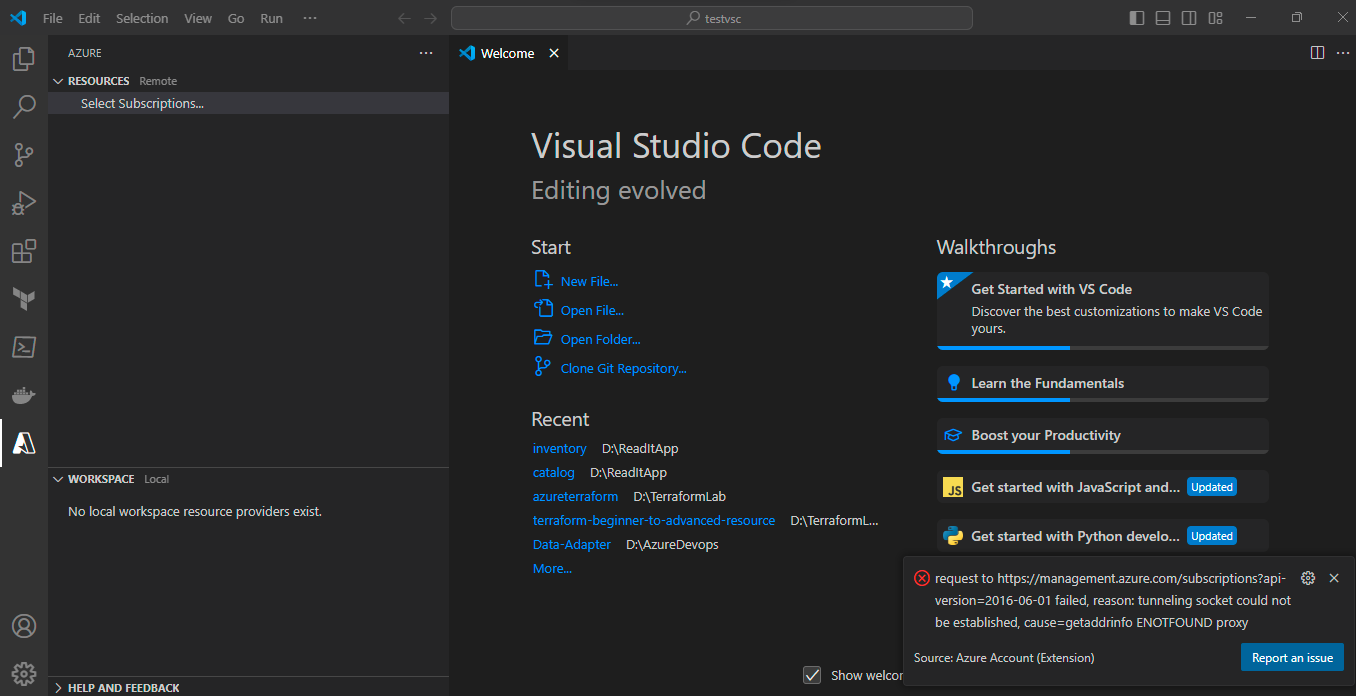Toggle the Show welcome page checkbox
The height and width of the screenshot is (696, 1356).
click(812, 675)
